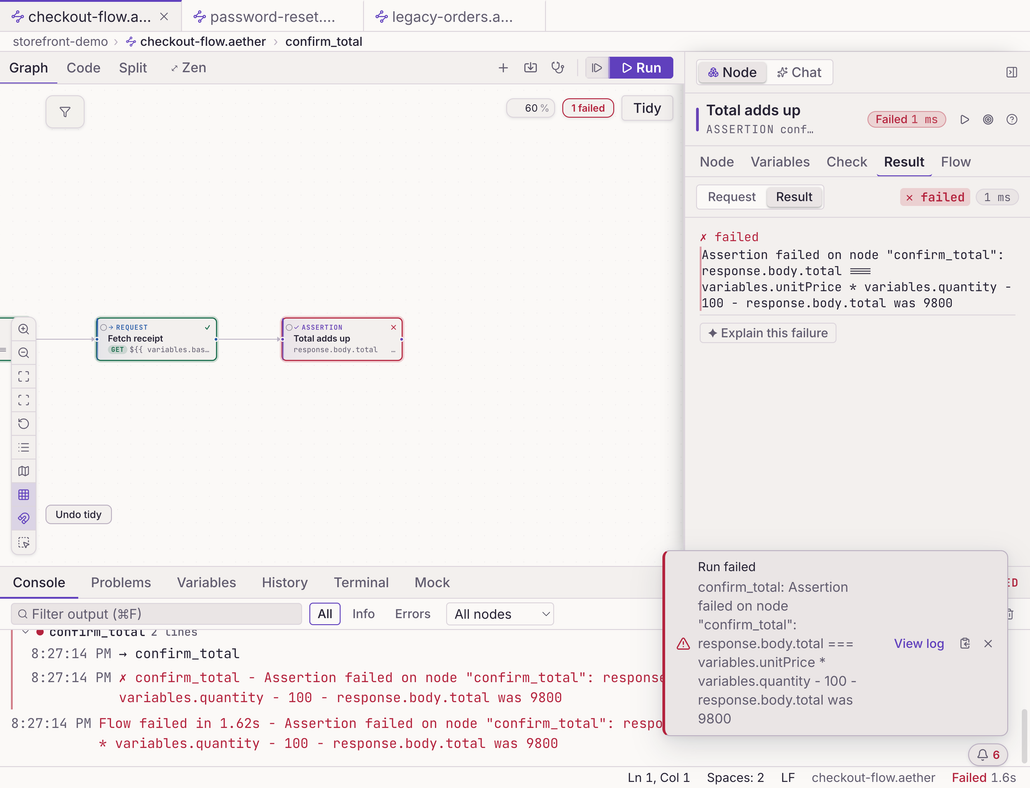Toggle the minimap map icon

[24, 471]
